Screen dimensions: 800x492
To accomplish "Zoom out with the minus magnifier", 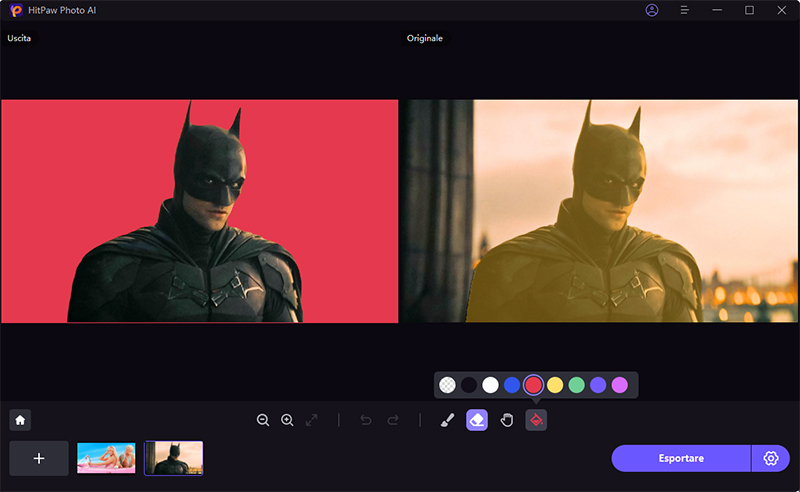I will 263,420.
